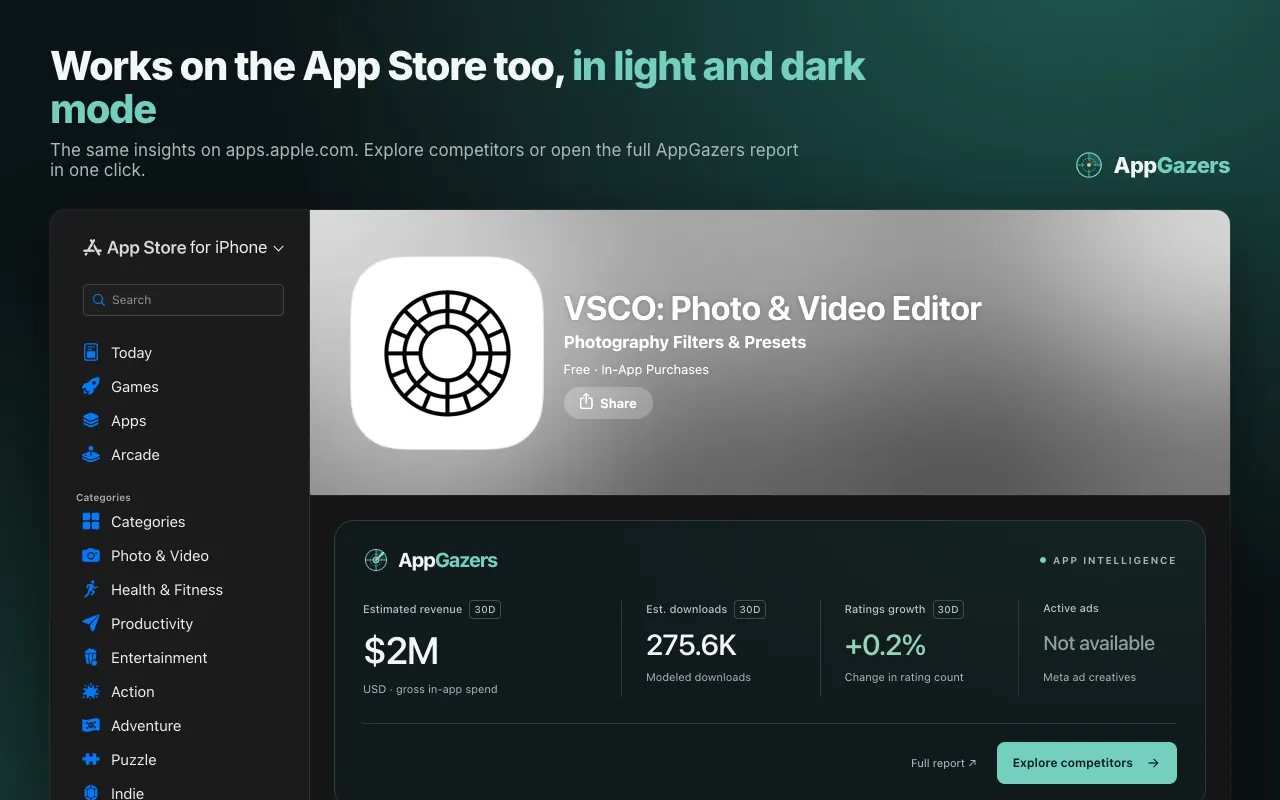The image size is (1280, 800).
Task: Click the App Store logo icon
Action: [x=92, y=247]
